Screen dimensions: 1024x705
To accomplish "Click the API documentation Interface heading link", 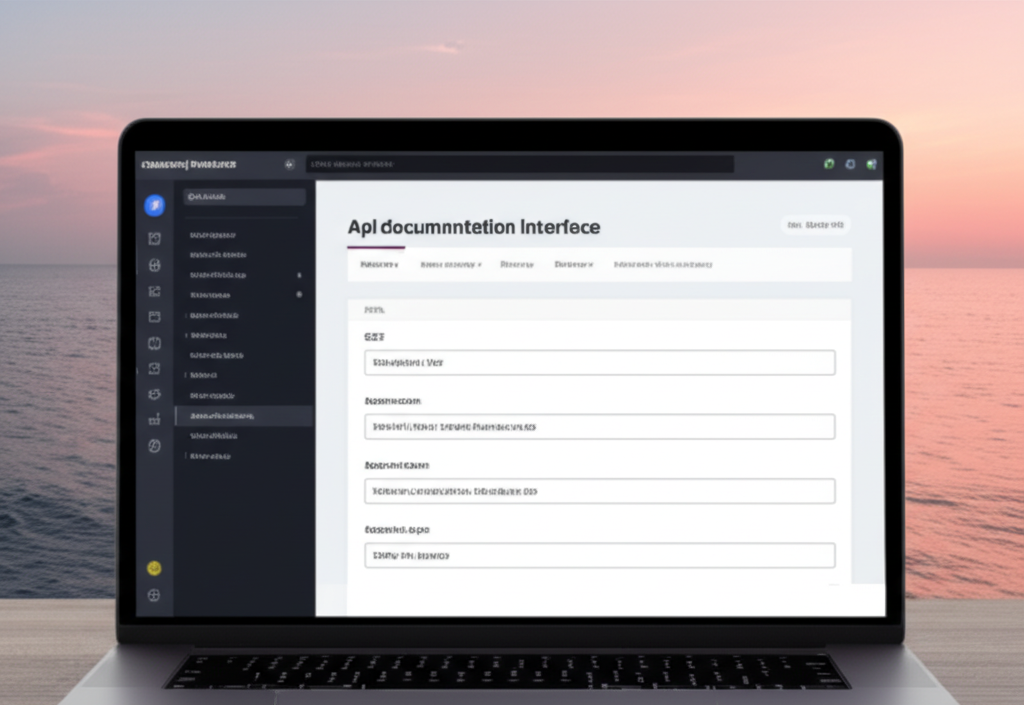I will 474,227.
